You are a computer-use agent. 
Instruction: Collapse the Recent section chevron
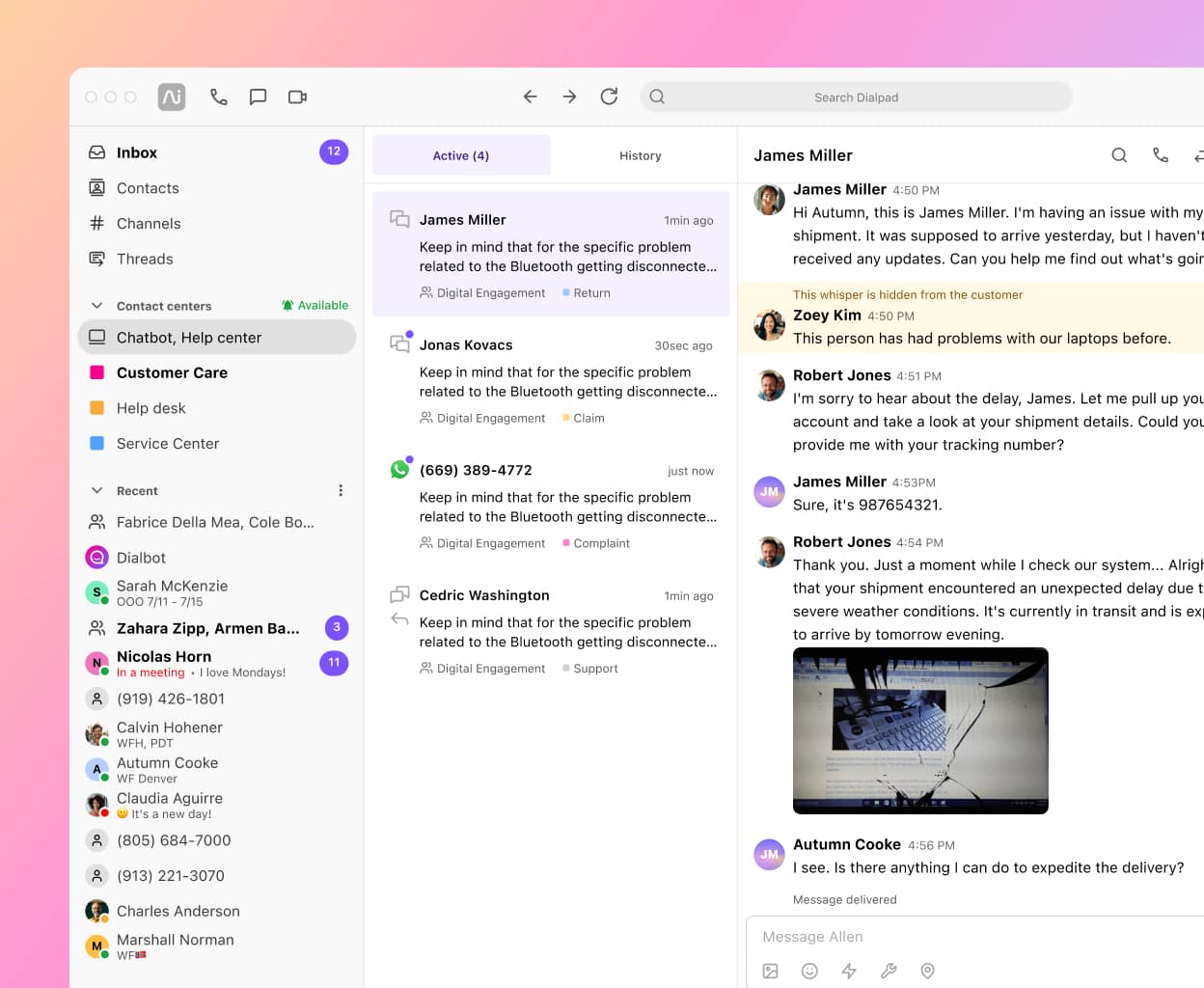coord(96,490)
